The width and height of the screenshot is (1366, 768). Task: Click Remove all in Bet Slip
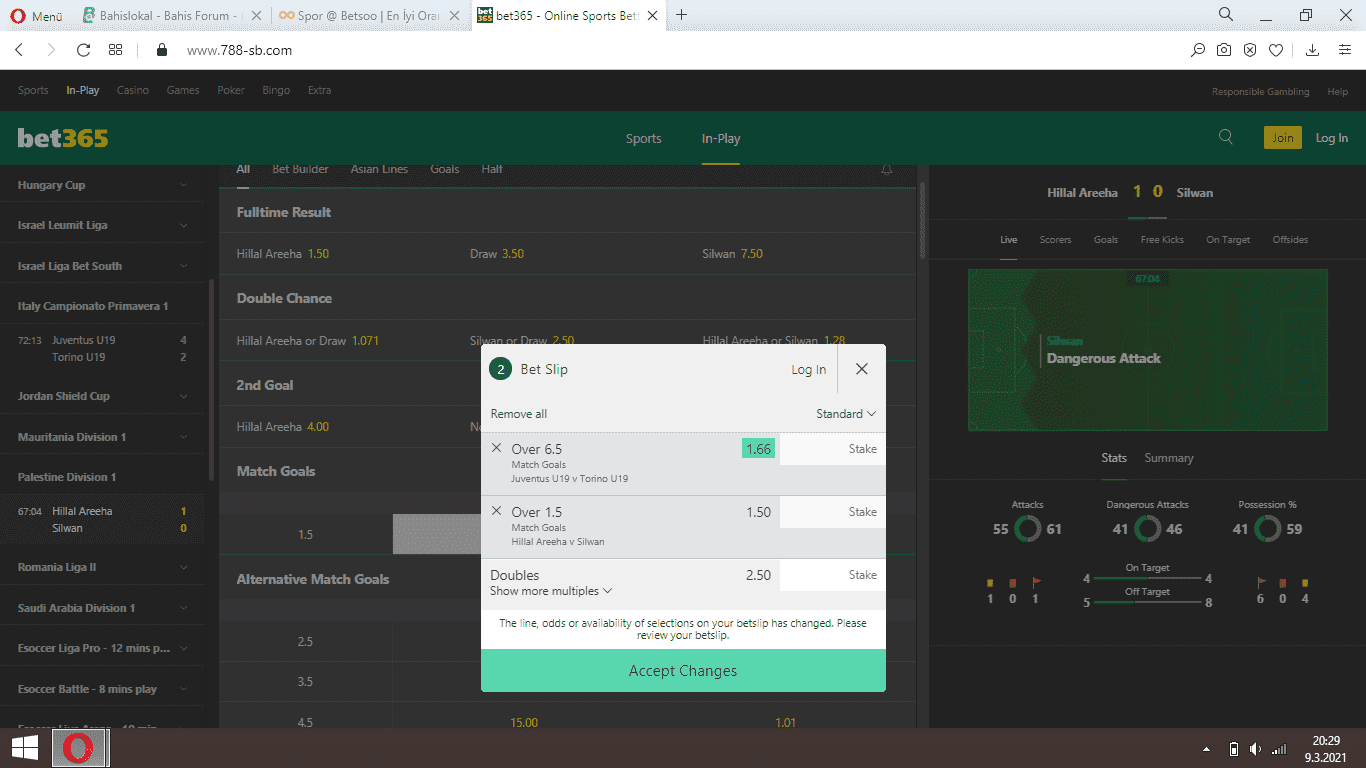[518, 414]
